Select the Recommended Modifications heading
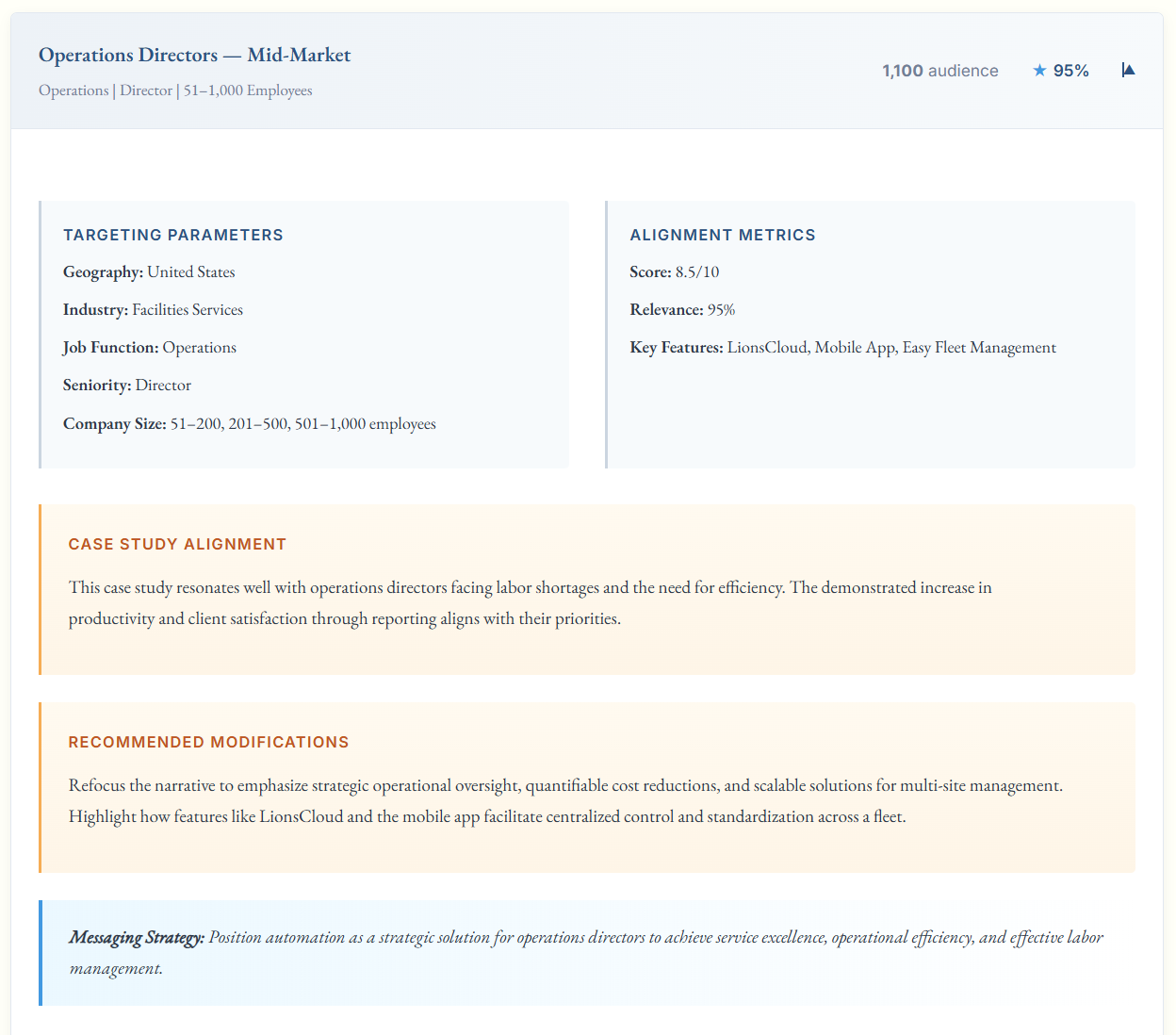1176x1035 pixels. click(x=208, y=742)
